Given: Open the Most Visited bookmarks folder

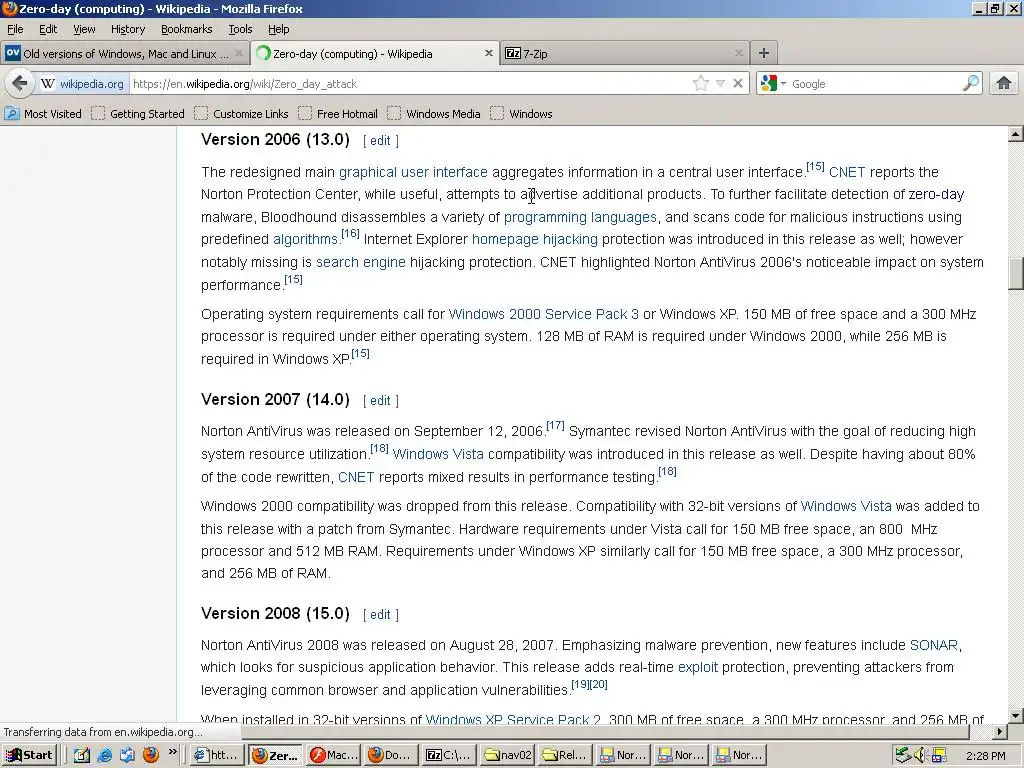Looking at the screenshot, I should pos(43,114).
